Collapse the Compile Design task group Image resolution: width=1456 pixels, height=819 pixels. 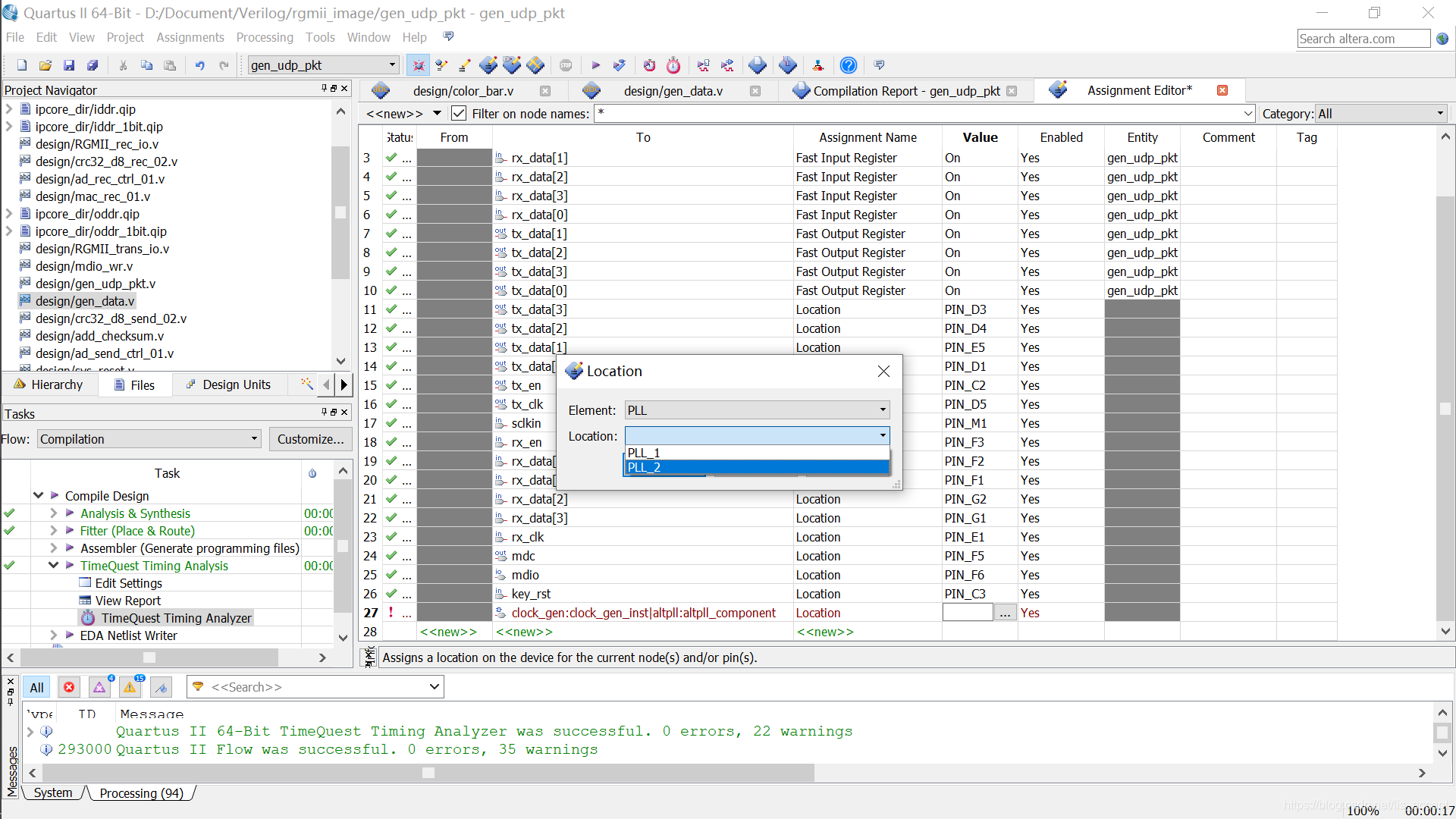38,495
